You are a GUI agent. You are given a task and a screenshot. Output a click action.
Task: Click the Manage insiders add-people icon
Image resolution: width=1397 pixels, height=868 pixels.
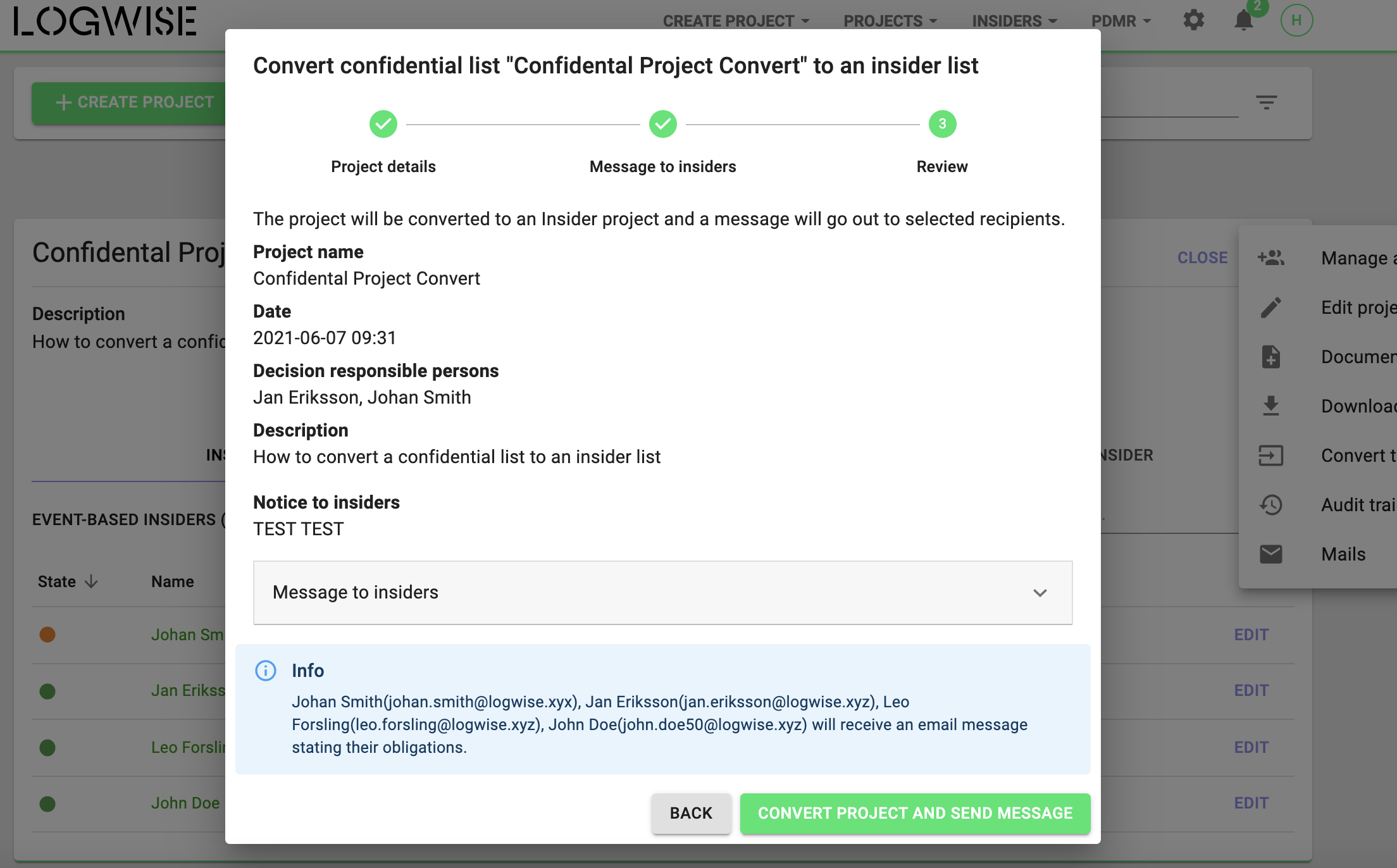(1270, 257)
